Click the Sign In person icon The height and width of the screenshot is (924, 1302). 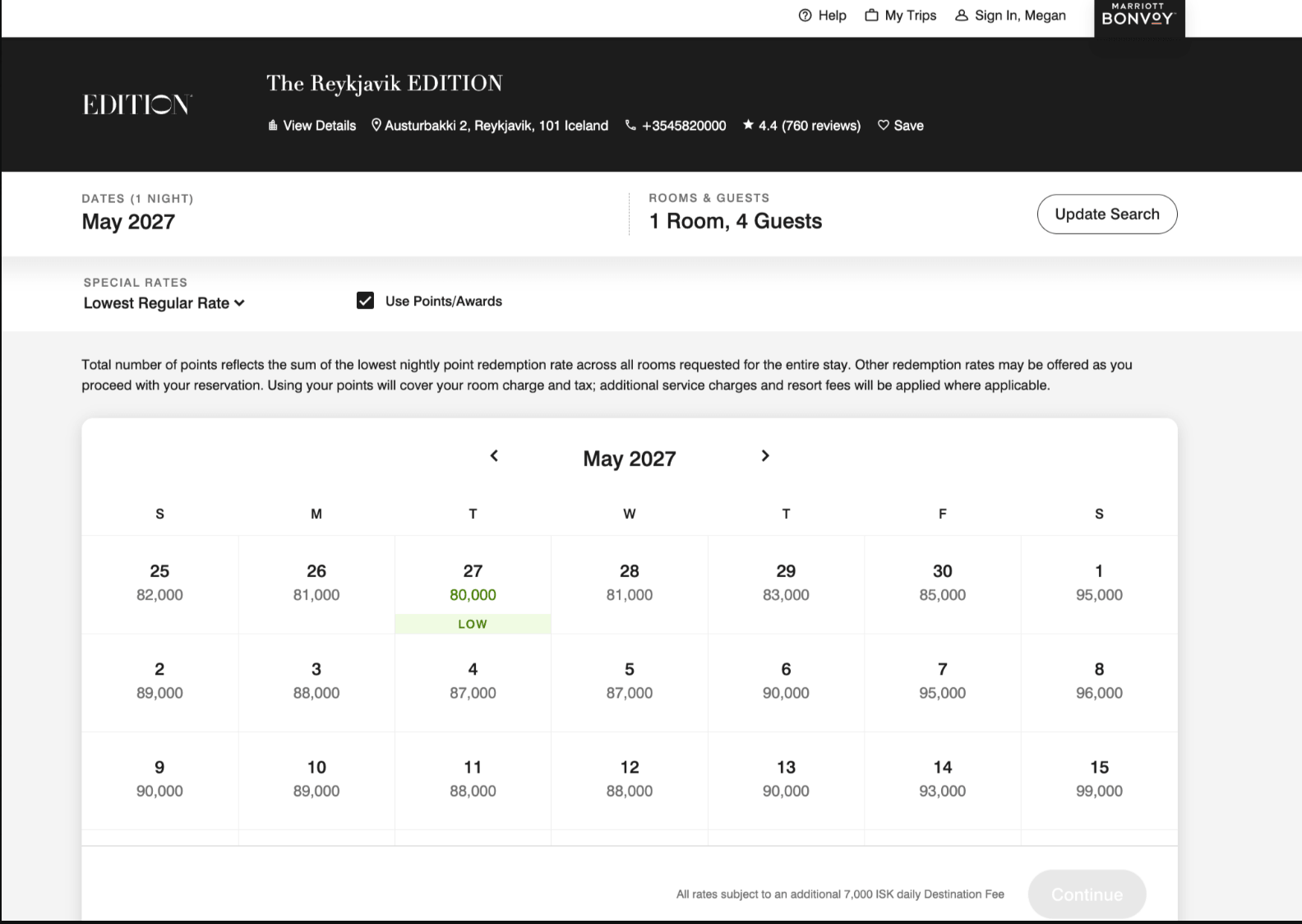pos(961,16)
